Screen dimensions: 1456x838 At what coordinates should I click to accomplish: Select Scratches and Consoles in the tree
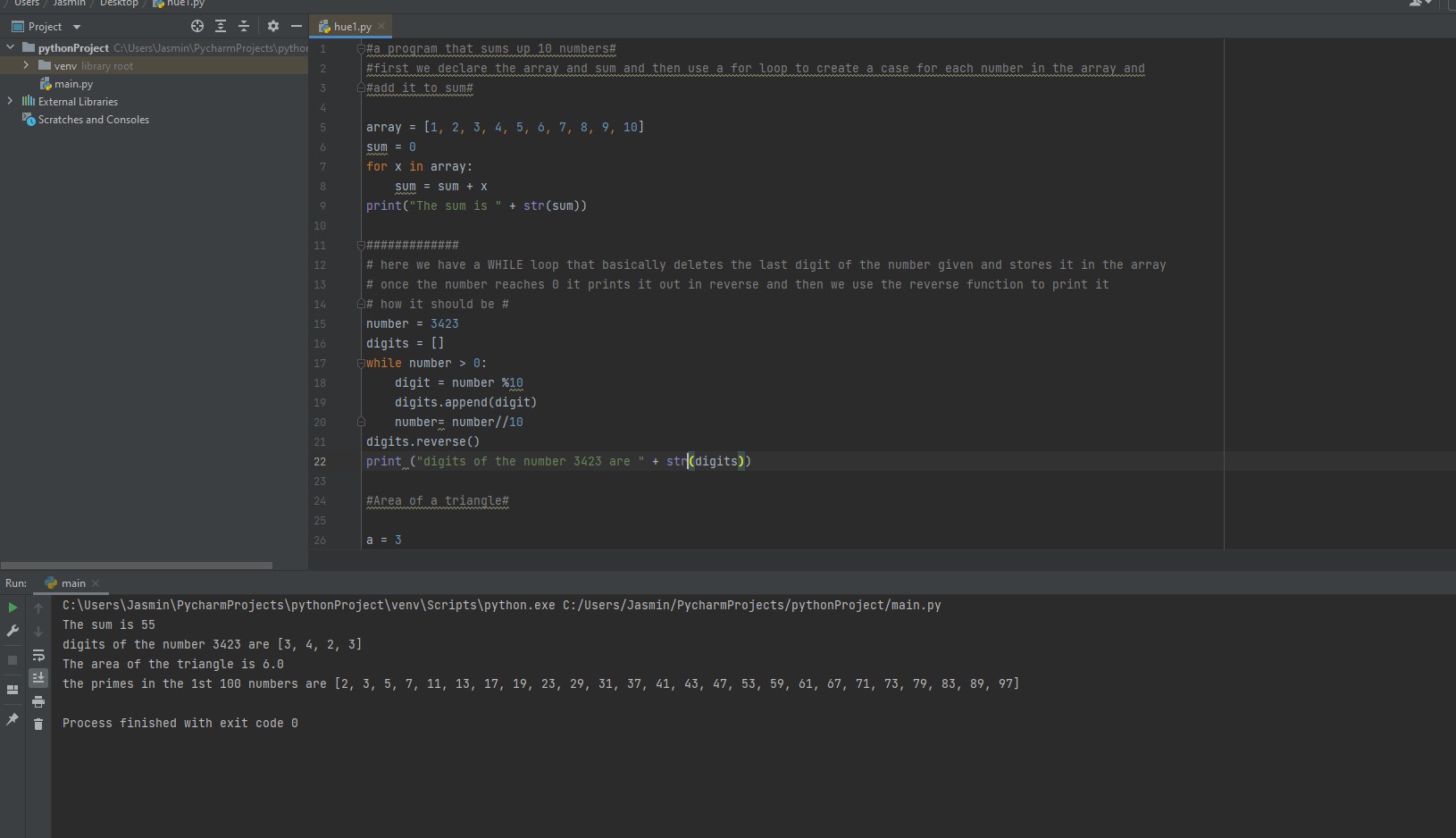93,120
